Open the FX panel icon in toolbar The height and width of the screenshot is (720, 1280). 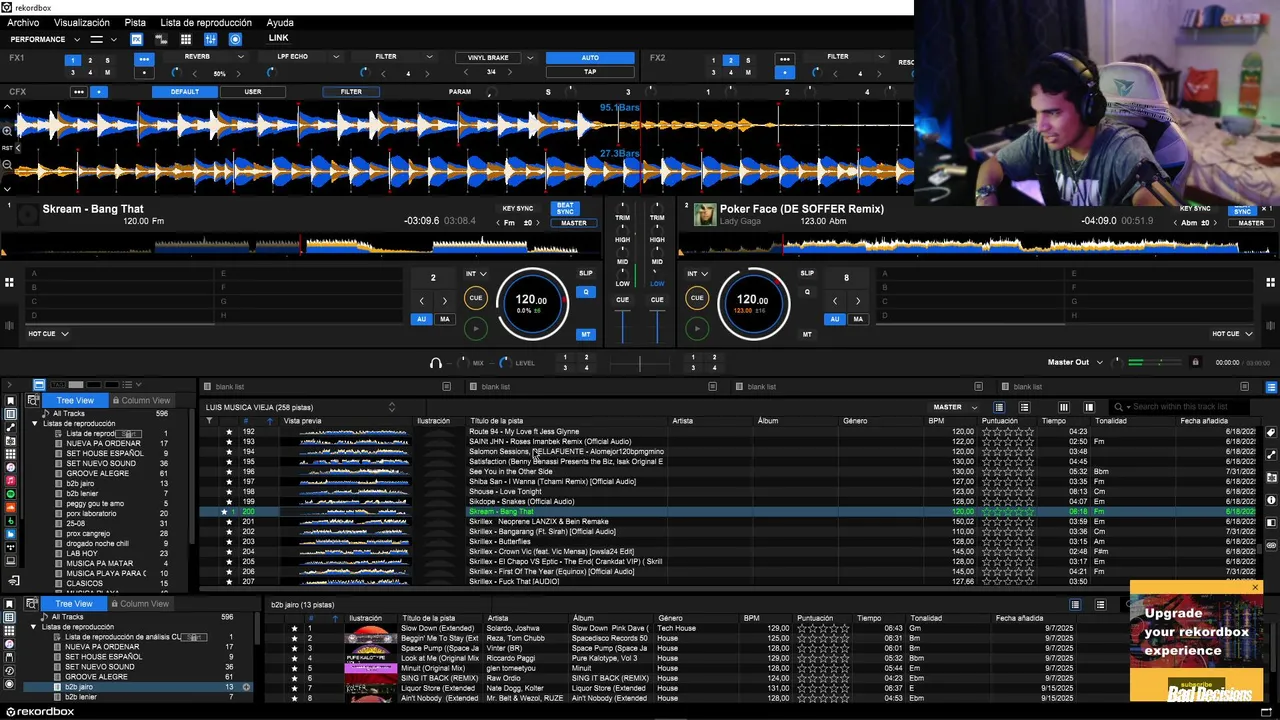[x=136, y=39]
